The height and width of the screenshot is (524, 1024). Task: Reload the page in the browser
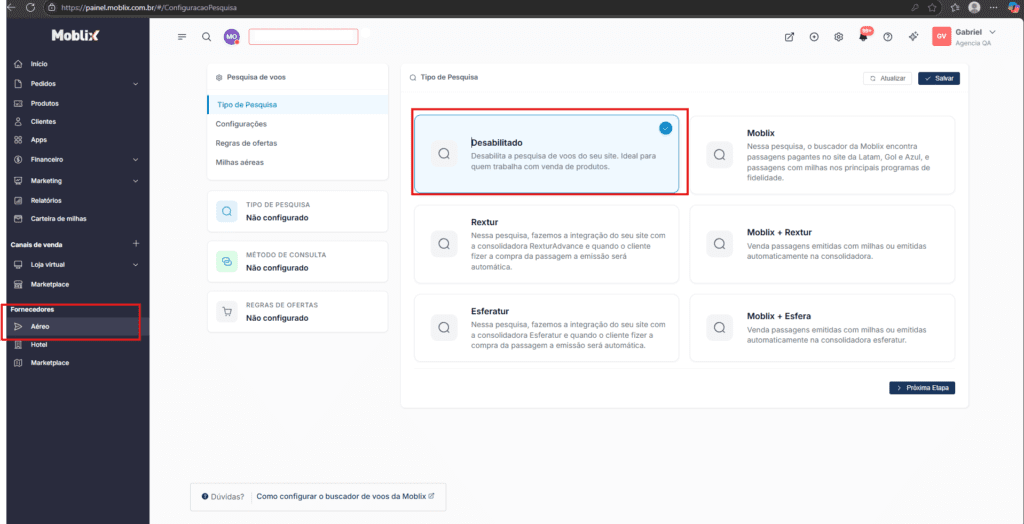(31, 7)
